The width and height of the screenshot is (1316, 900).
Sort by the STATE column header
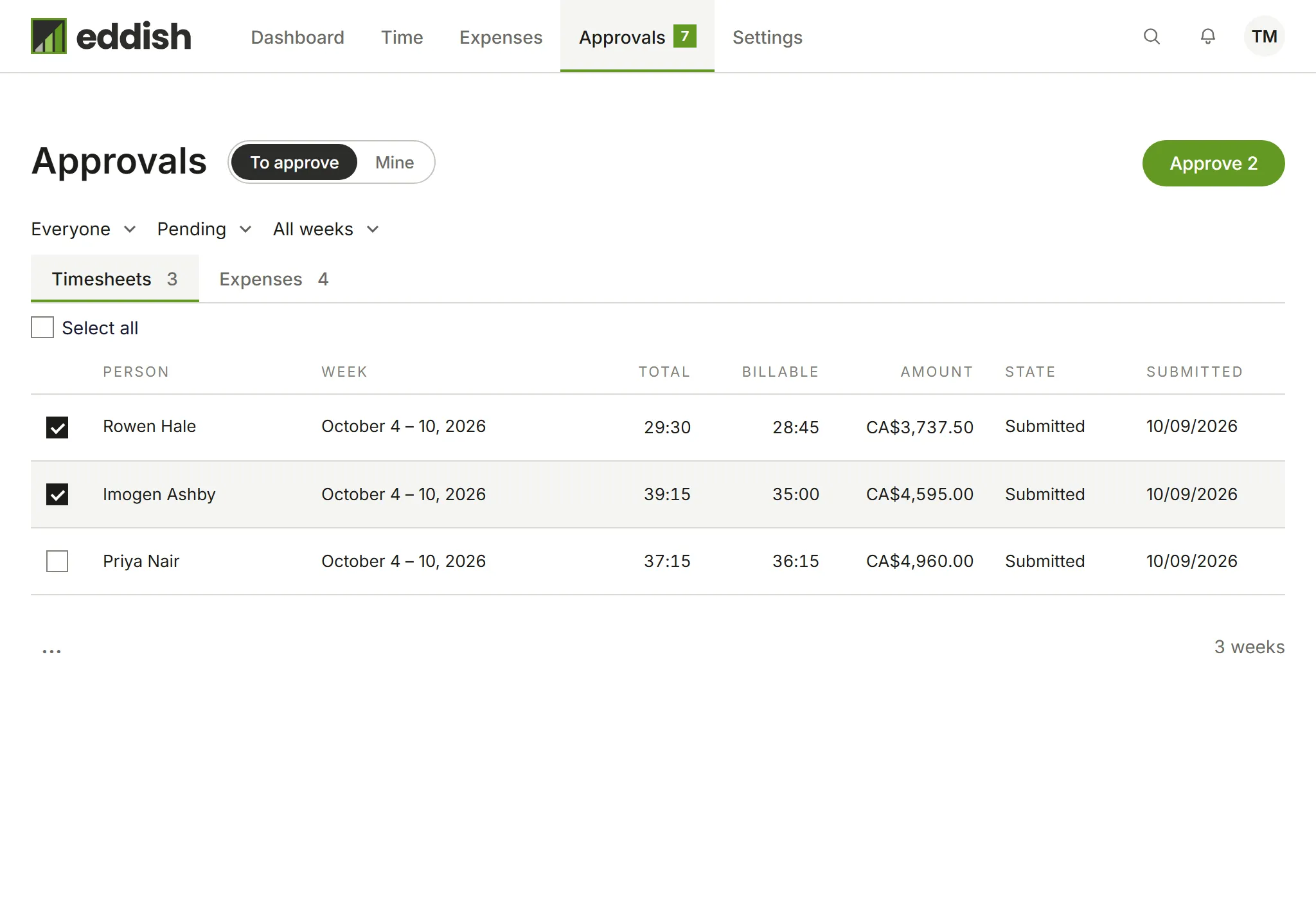1030,372
